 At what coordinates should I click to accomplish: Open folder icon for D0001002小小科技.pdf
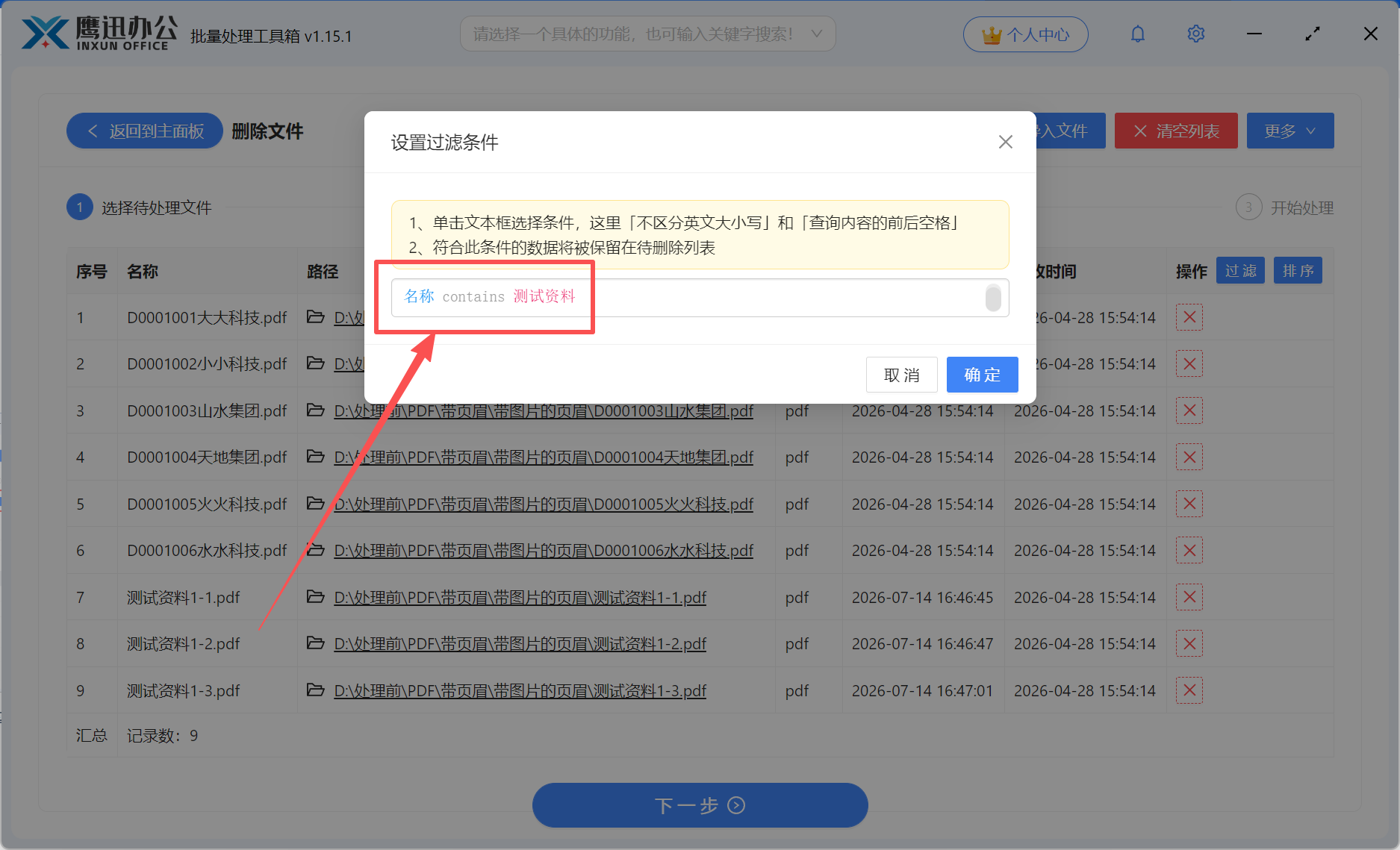coord(316,363)
